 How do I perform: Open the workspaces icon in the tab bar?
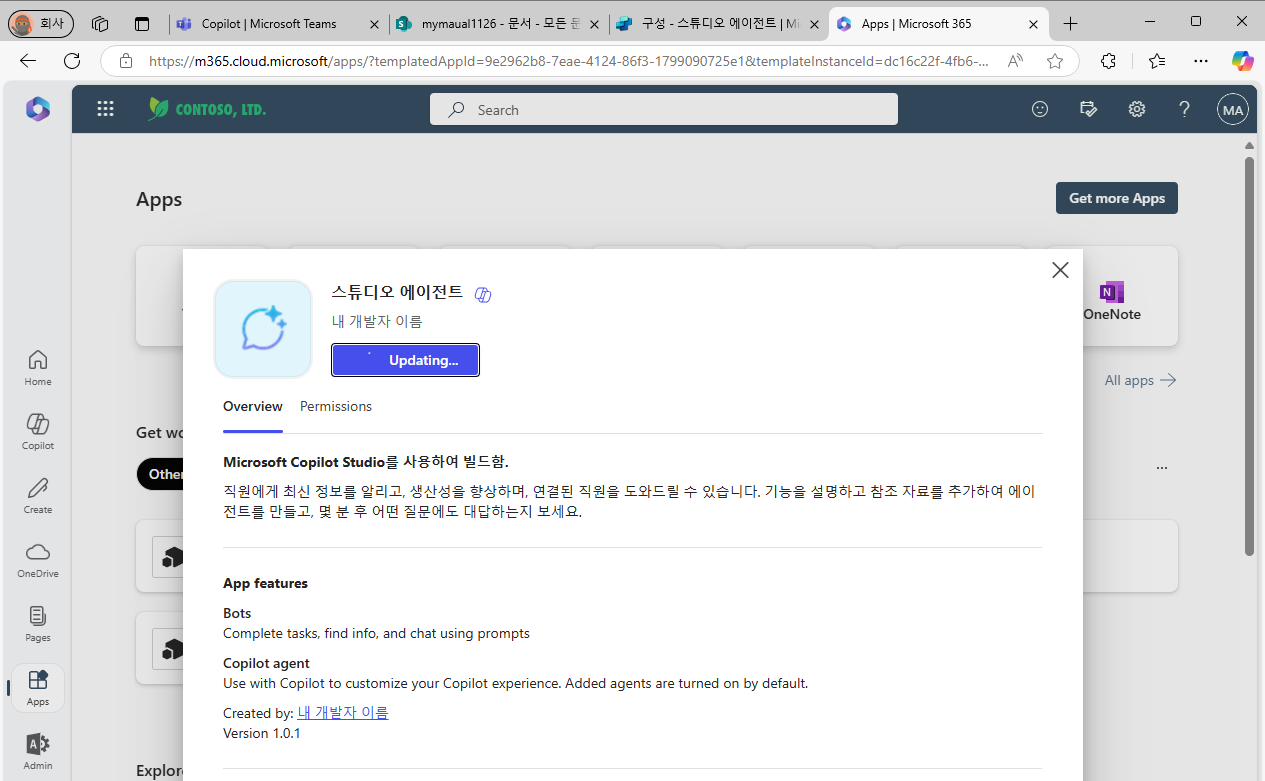pos(99,23)
